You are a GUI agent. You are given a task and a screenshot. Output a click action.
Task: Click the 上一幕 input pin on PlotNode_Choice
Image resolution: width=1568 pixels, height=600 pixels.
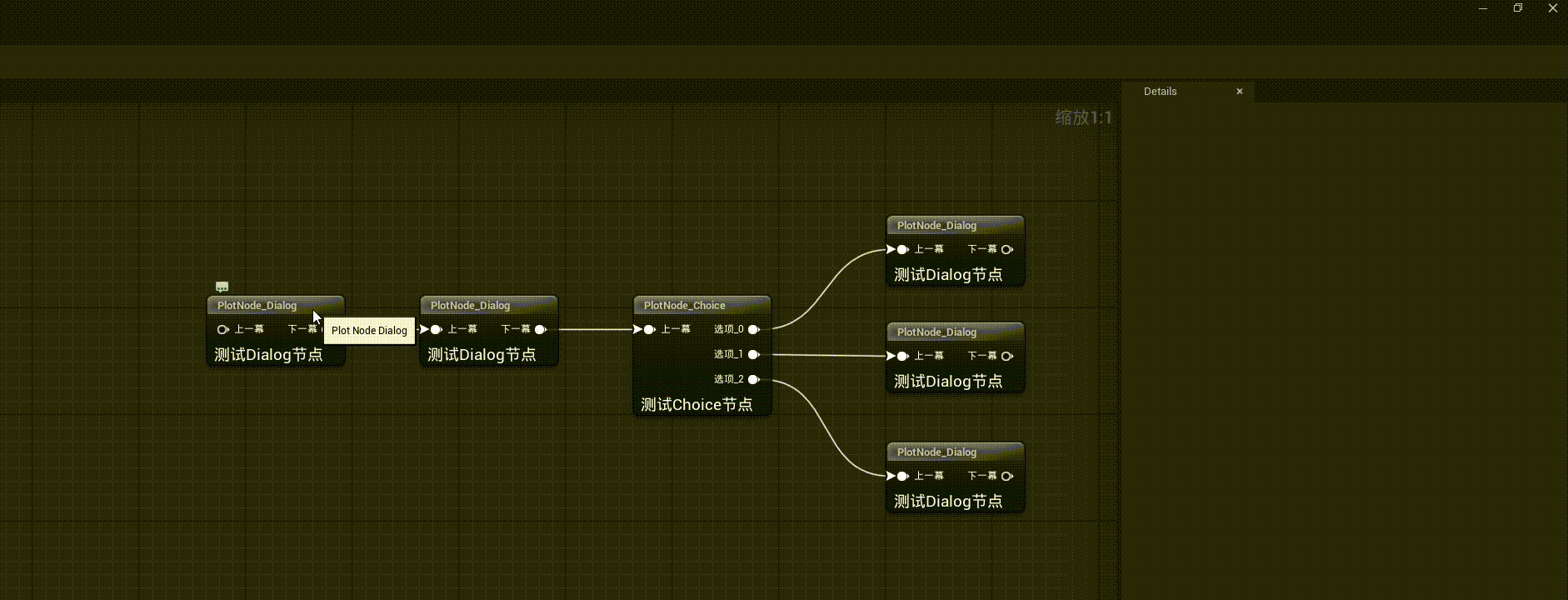pos(650,329)
